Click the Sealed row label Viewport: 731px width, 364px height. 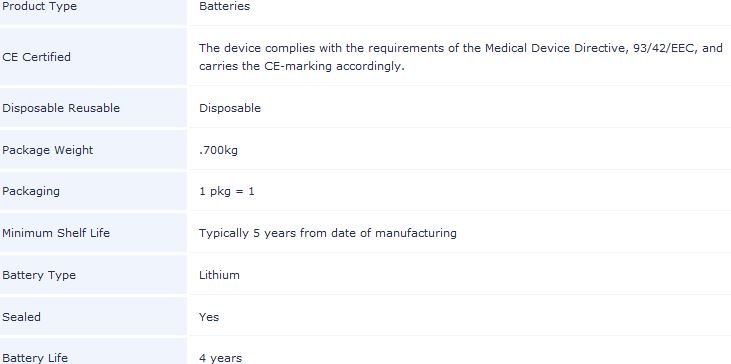click(x=21, y=317)
